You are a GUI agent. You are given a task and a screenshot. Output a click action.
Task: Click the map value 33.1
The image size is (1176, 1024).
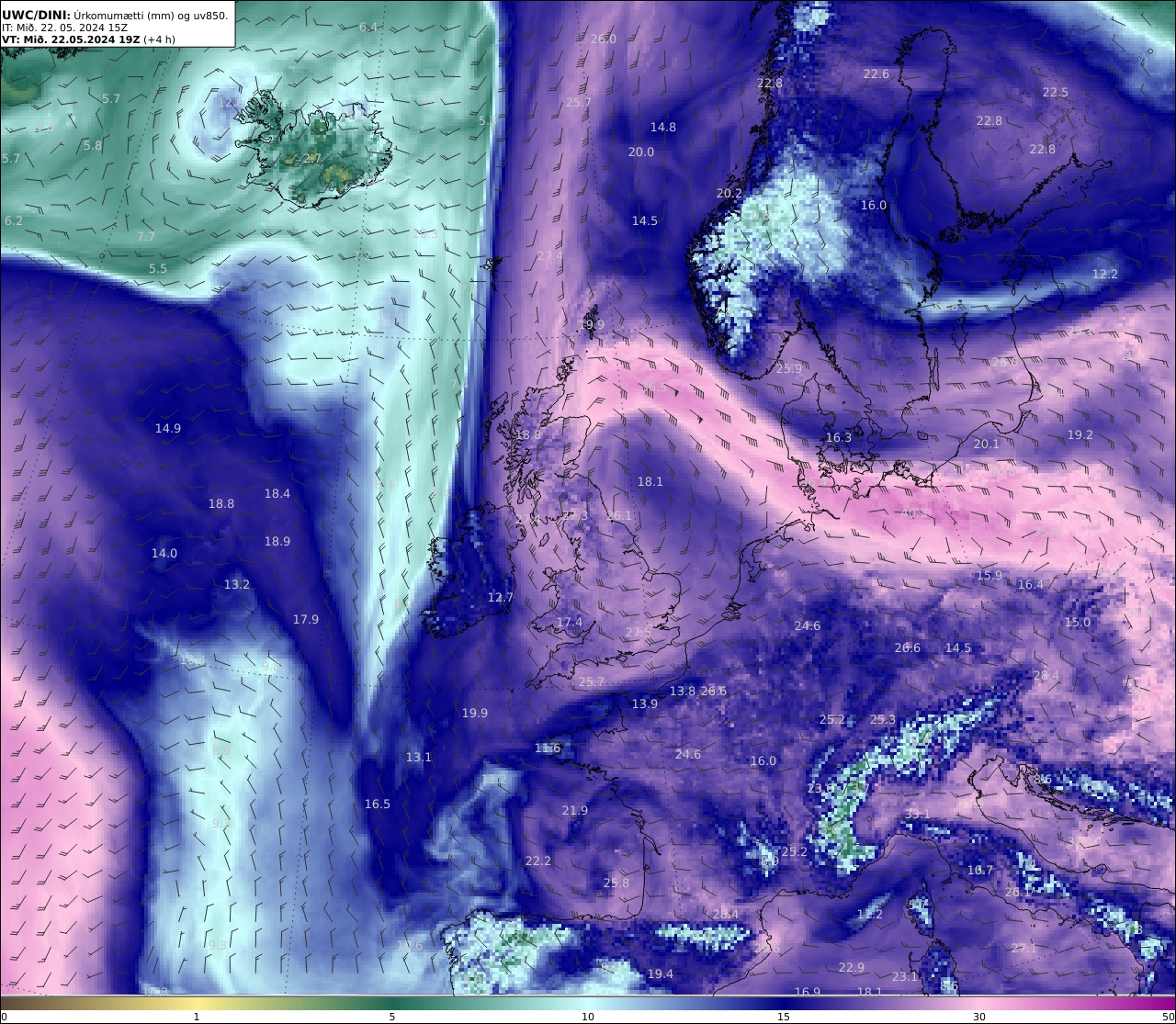point(918,814)
